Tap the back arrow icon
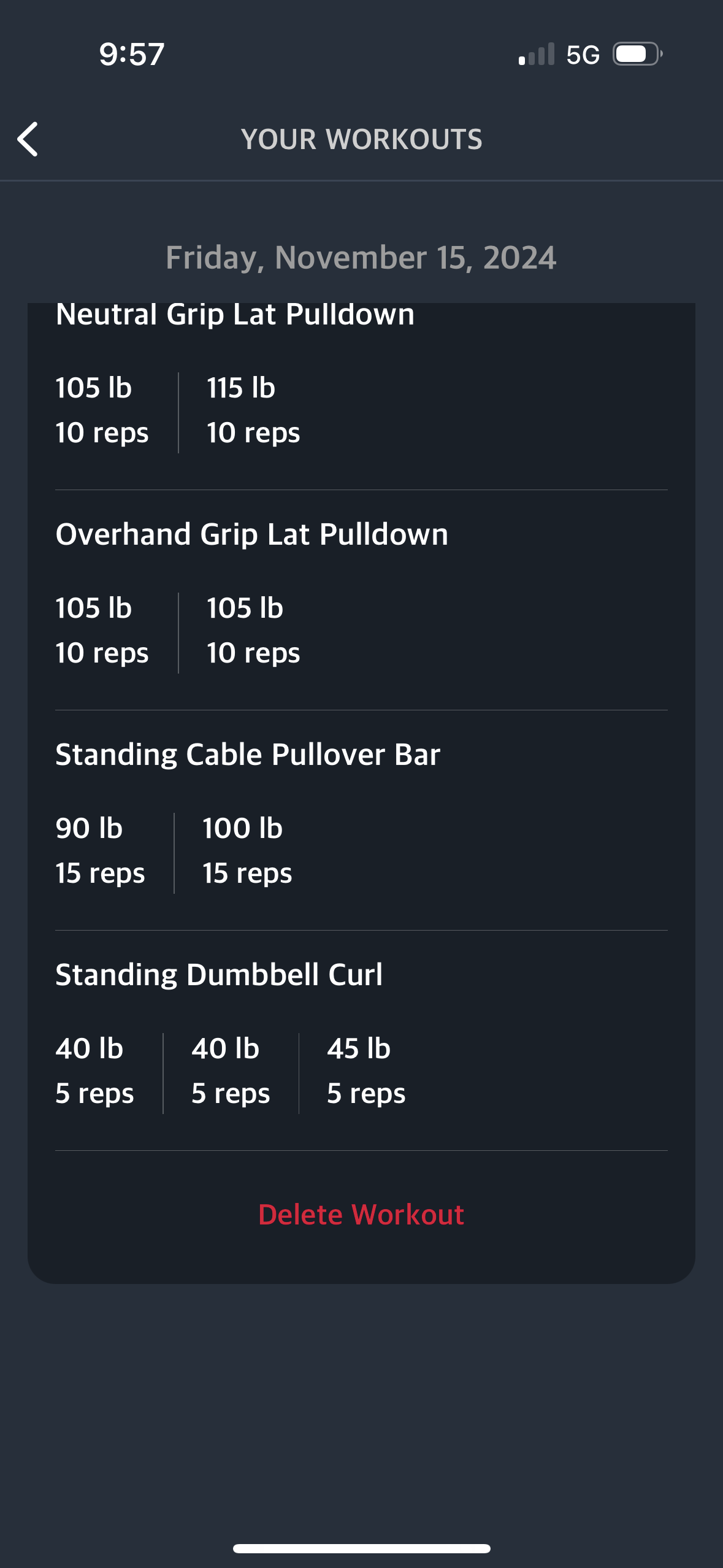The image size is (723, 1568). pos(28,139)
